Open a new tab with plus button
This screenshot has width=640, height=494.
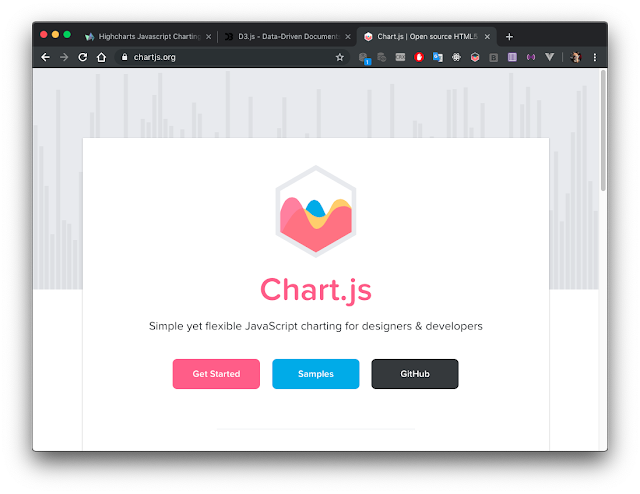tap(509, 37)
